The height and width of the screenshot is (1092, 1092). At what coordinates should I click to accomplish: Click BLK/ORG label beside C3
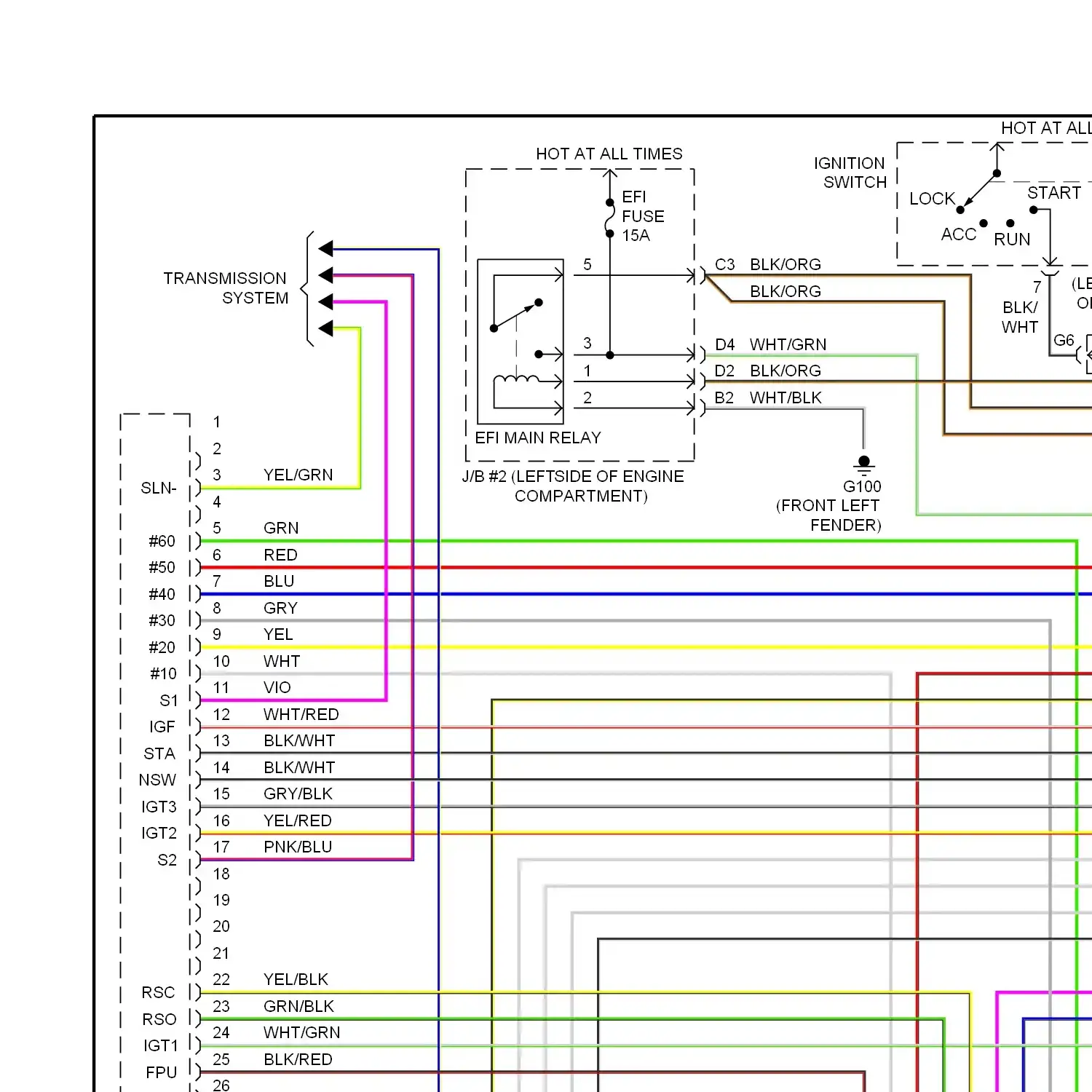point(786,264)
